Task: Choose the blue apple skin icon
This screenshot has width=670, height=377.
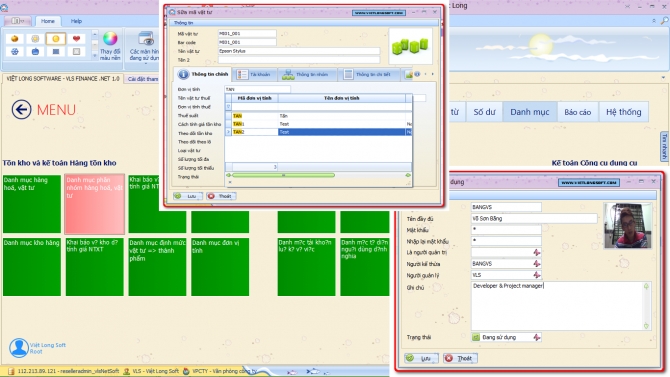Action: coord(35,52)
